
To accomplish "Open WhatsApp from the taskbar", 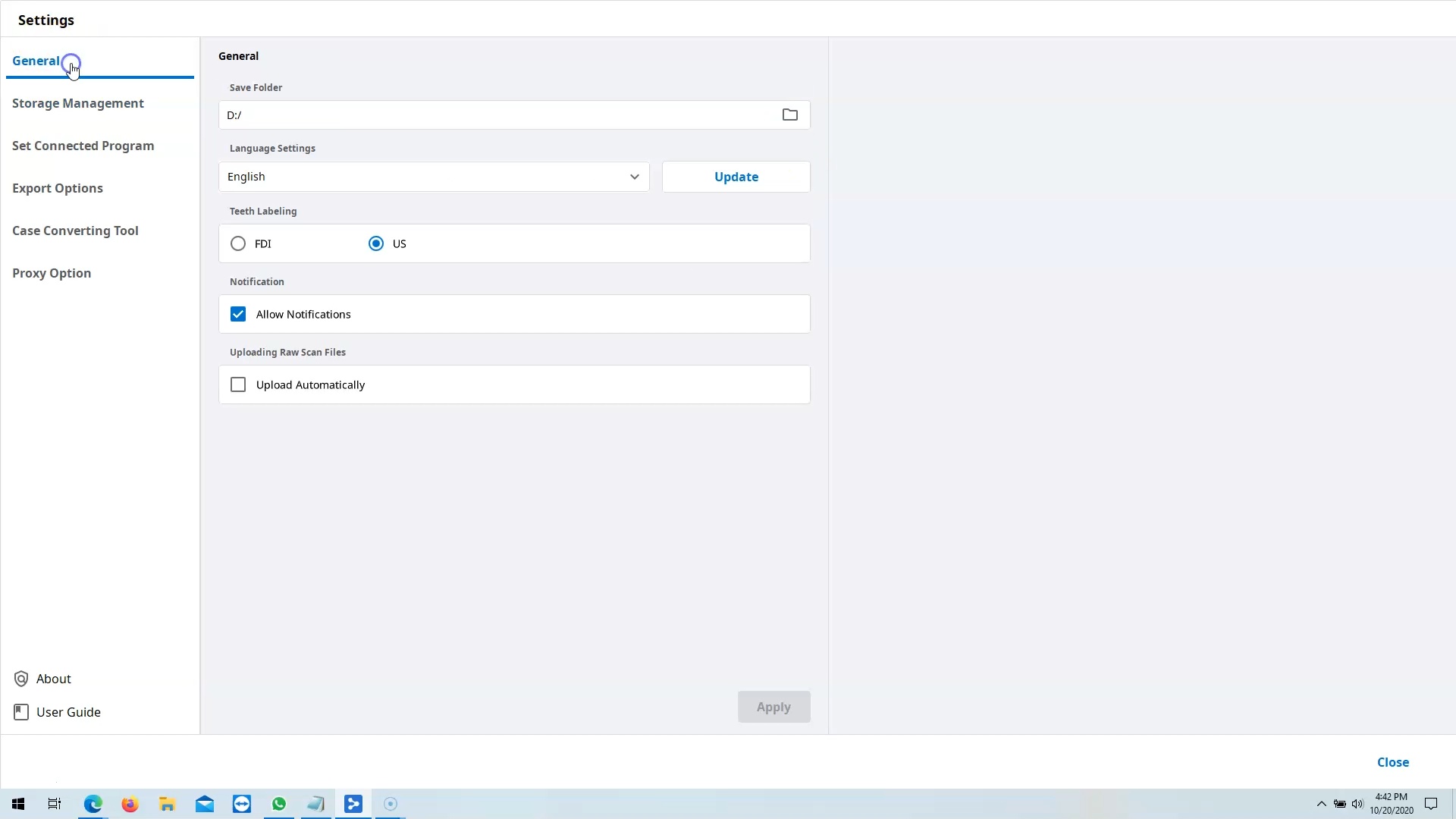I will [x=279, y=804].
